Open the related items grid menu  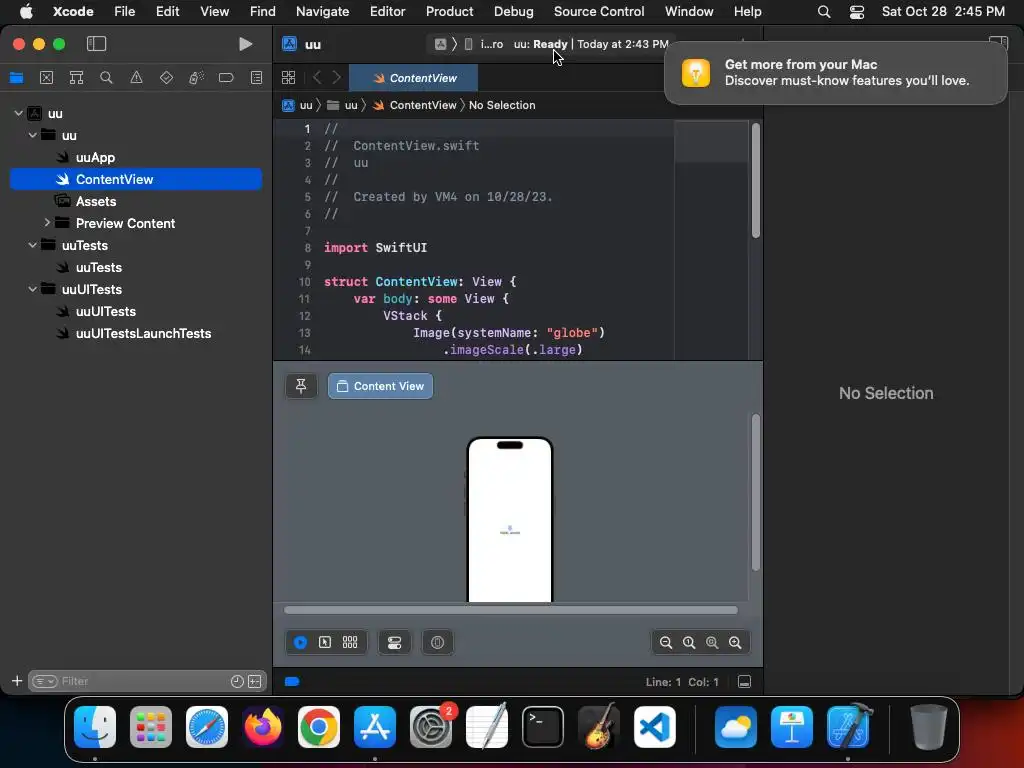288,78
